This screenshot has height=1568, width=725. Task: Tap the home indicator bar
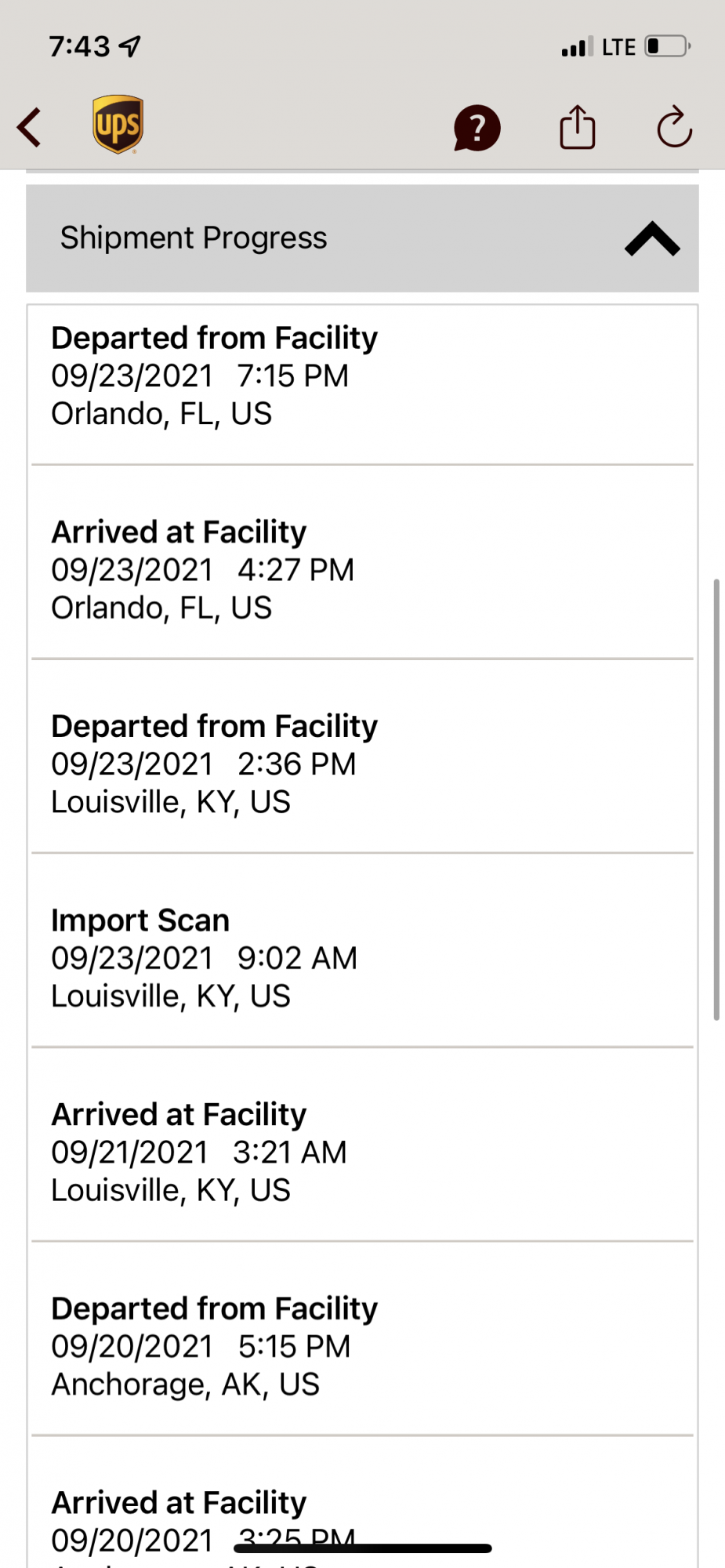[363, 1548]
